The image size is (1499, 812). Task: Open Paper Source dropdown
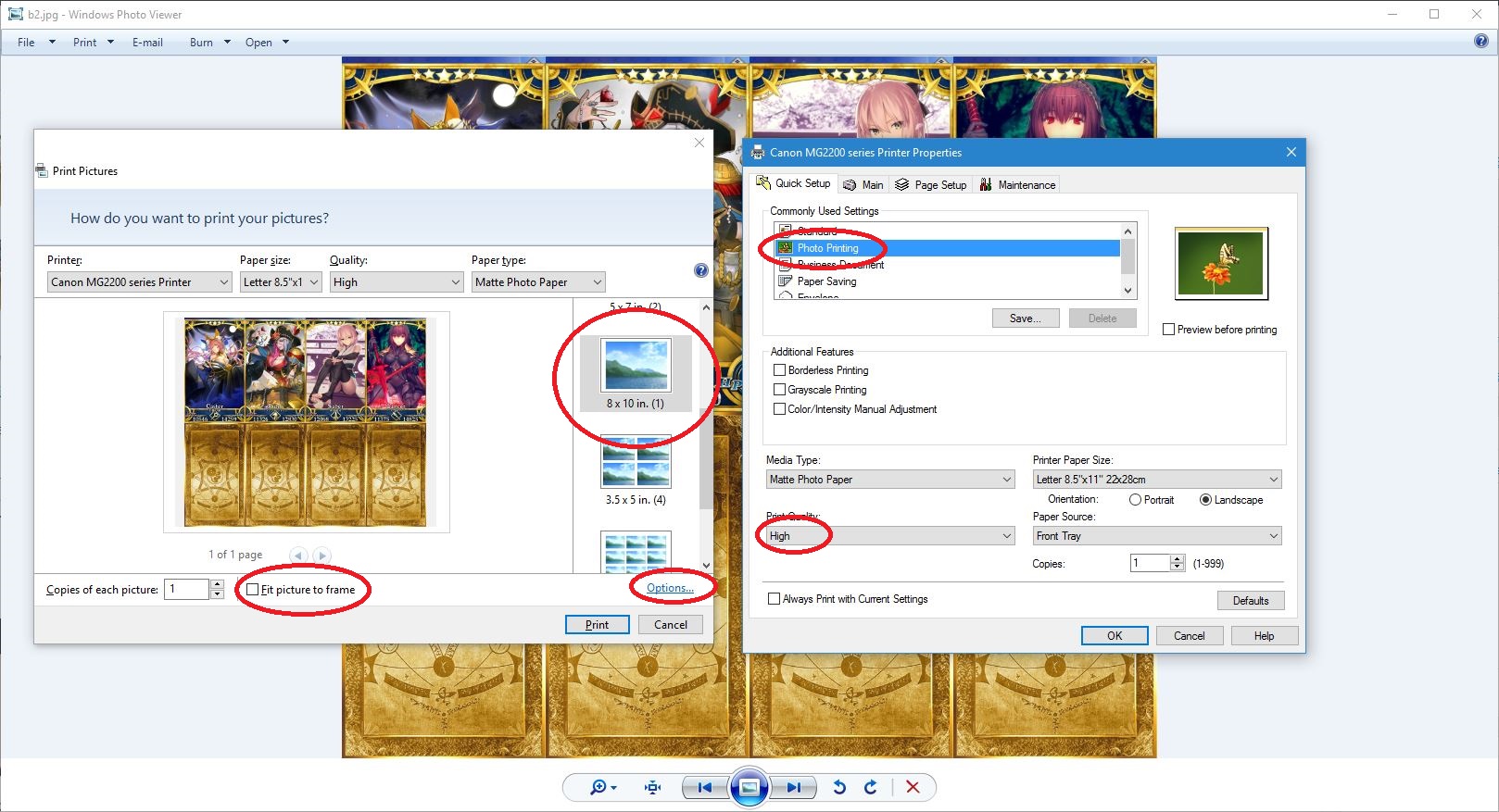(x=1157, y=536)
